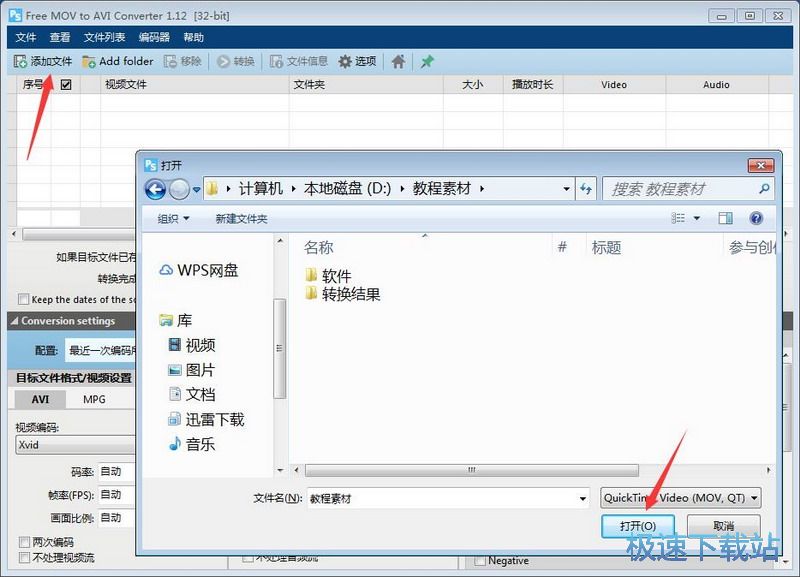Refresh the folder path in the dialog
This screenshot has height=577, width=800.
(x=587, y=188)
